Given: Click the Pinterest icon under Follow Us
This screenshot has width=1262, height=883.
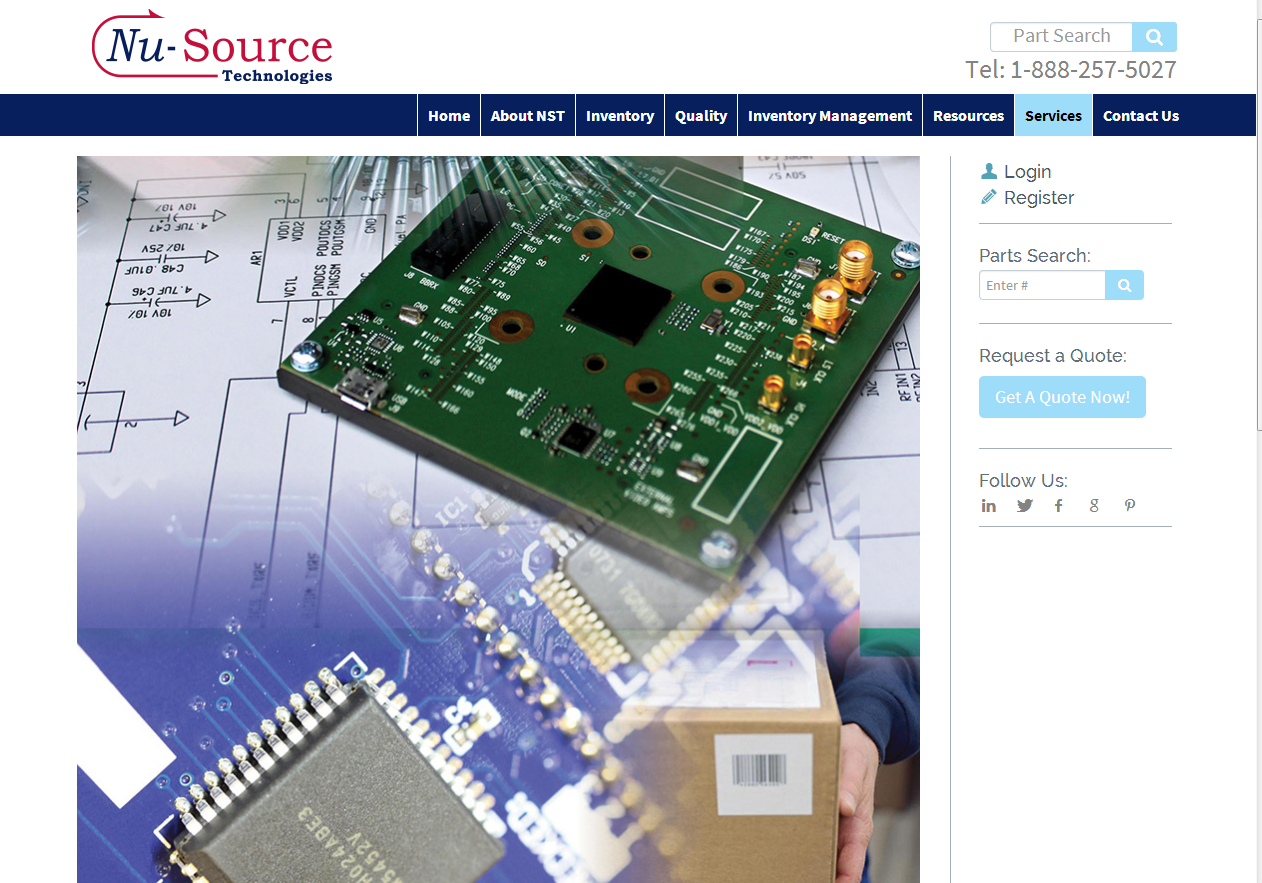Looking at the screenshot, I should click(x=1130, y=506).
